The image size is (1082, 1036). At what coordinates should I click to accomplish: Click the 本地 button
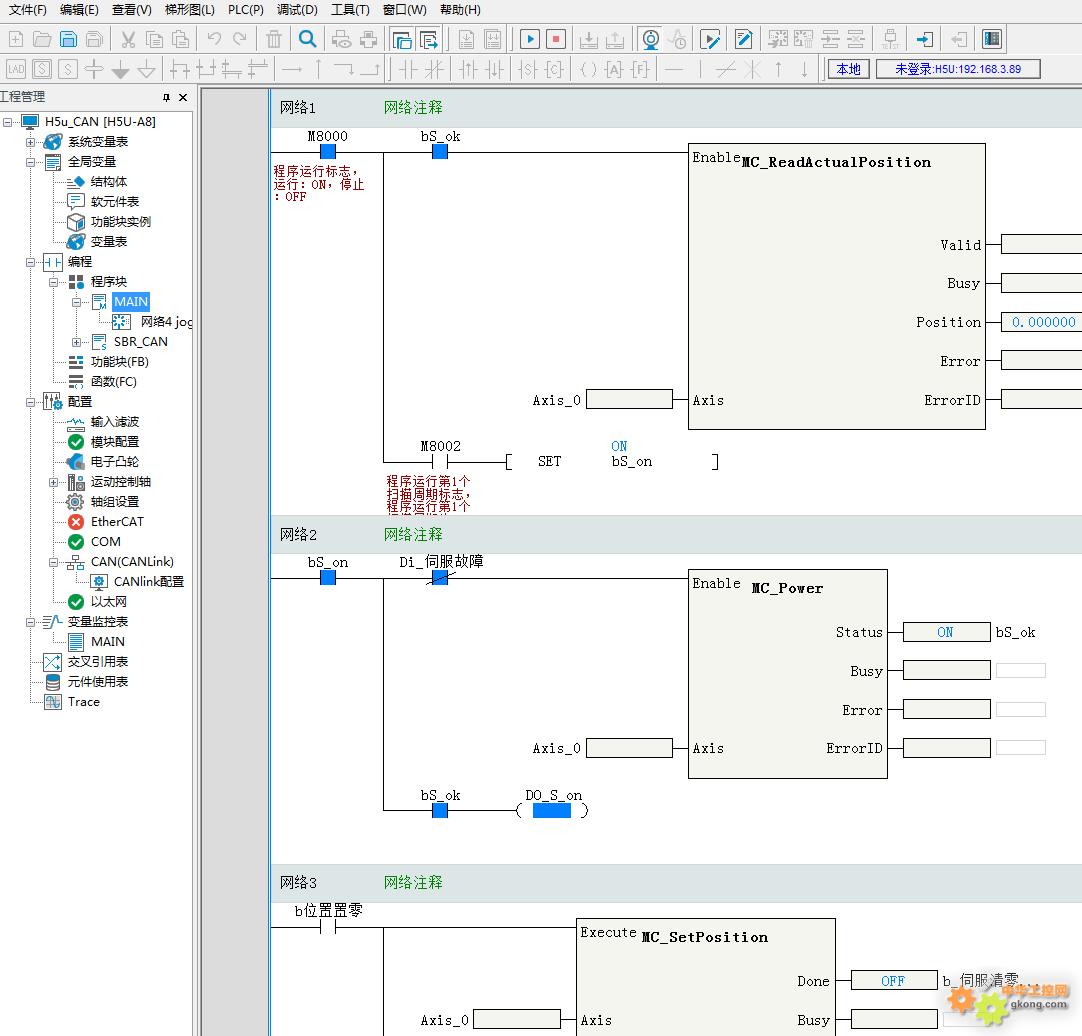tap(848, 69)
